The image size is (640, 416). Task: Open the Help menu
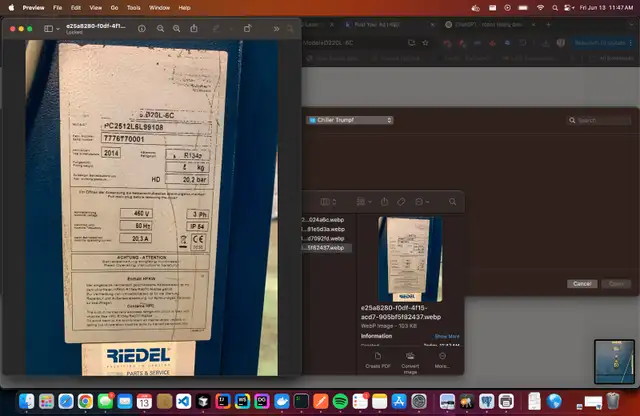point(184,7)
